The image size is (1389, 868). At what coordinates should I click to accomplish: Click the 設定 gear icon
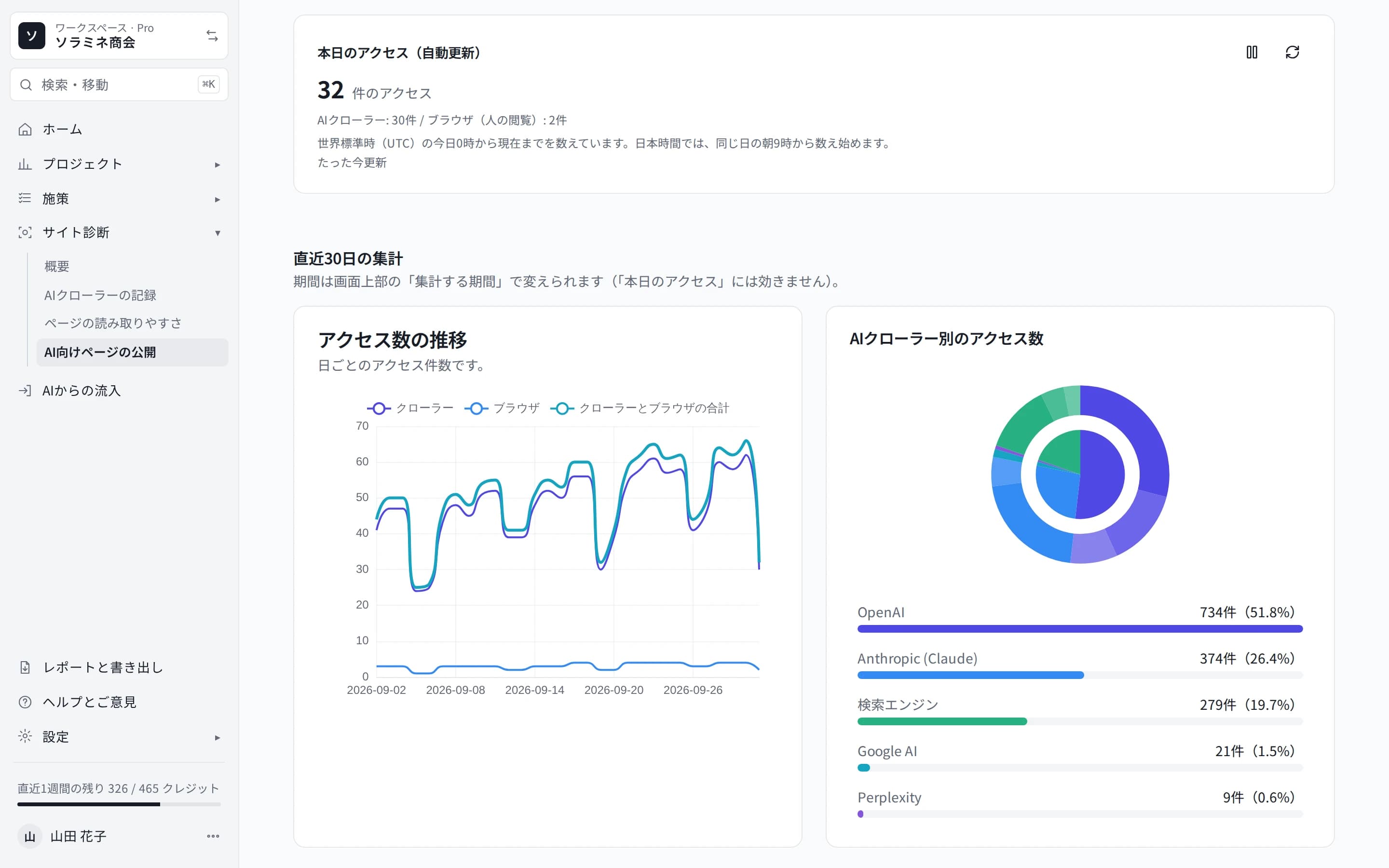click(25, 736)
